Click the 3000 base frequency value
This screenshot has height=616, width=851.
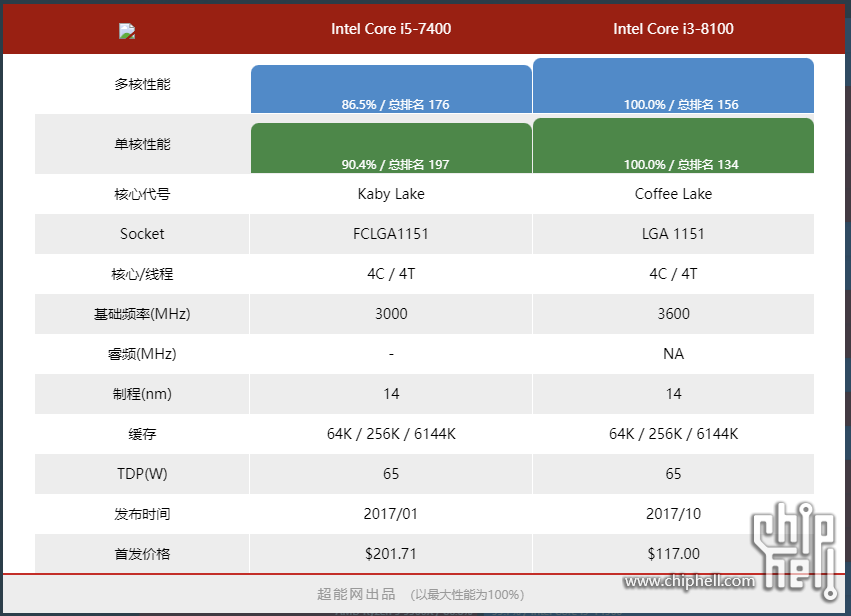tap(391, 314)
